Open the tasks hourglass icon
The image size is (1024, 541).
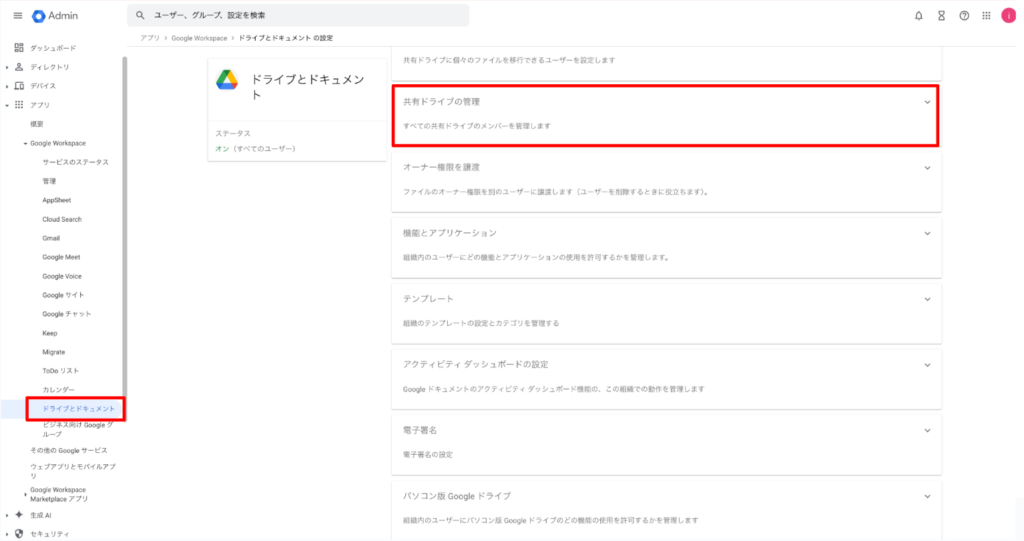pyautogui.click(x=941, y=16)
